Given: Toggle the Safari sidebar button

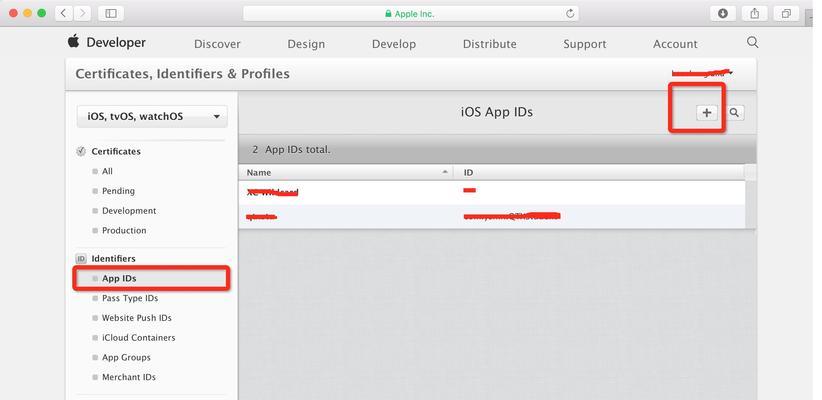Looking at the screenshot, I should [111, 14].
